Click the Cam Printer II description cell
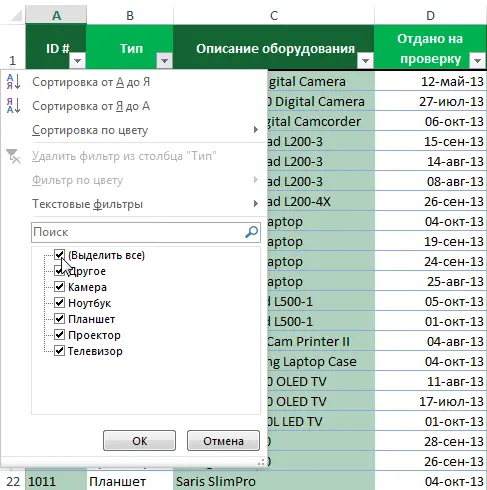Viewport: 487px width, 490px height. pyautogui.click(x=321, y=341)
